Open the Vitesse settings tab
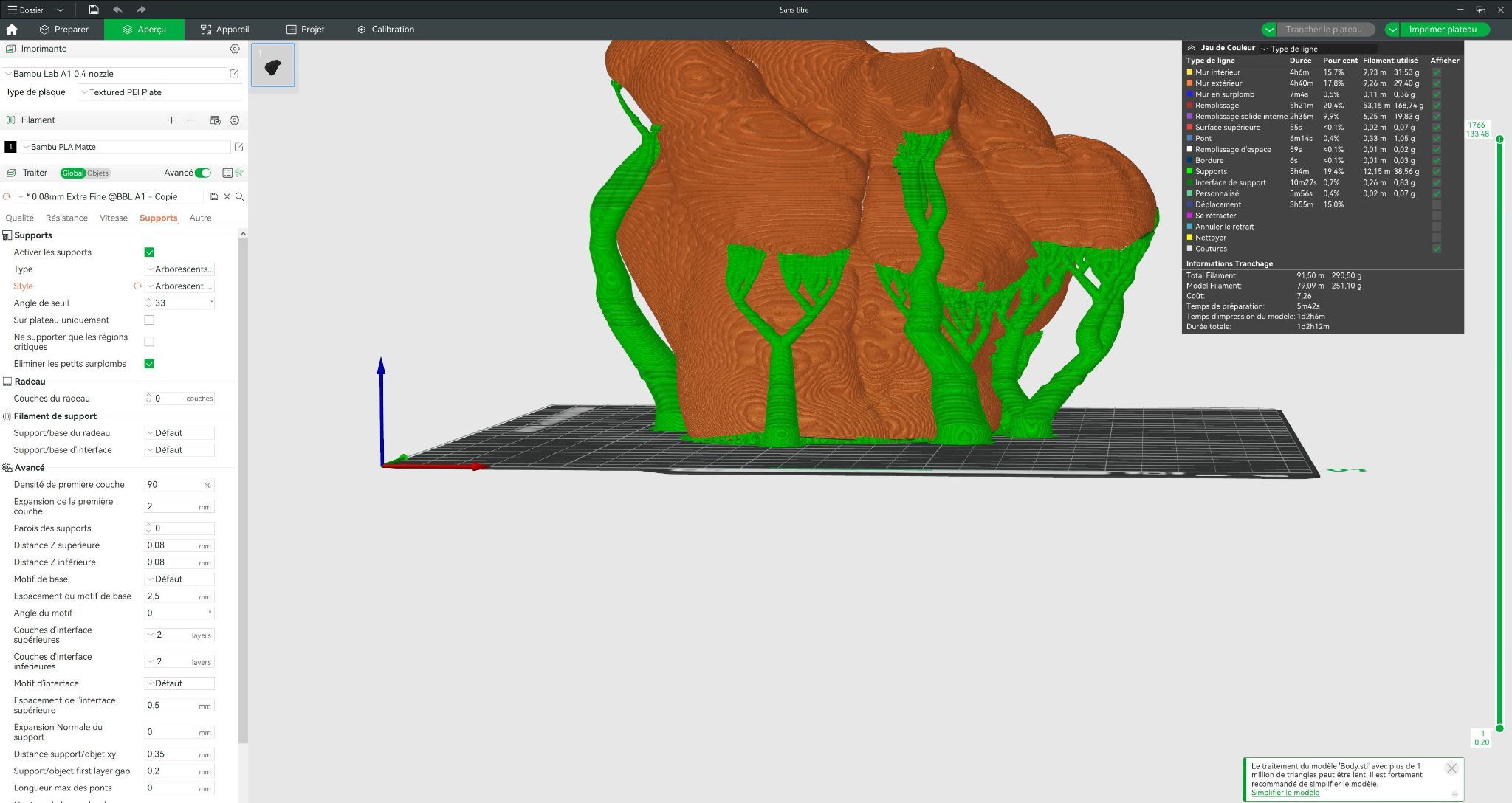Screen dimensions: 1512x803 pos(113,218)
